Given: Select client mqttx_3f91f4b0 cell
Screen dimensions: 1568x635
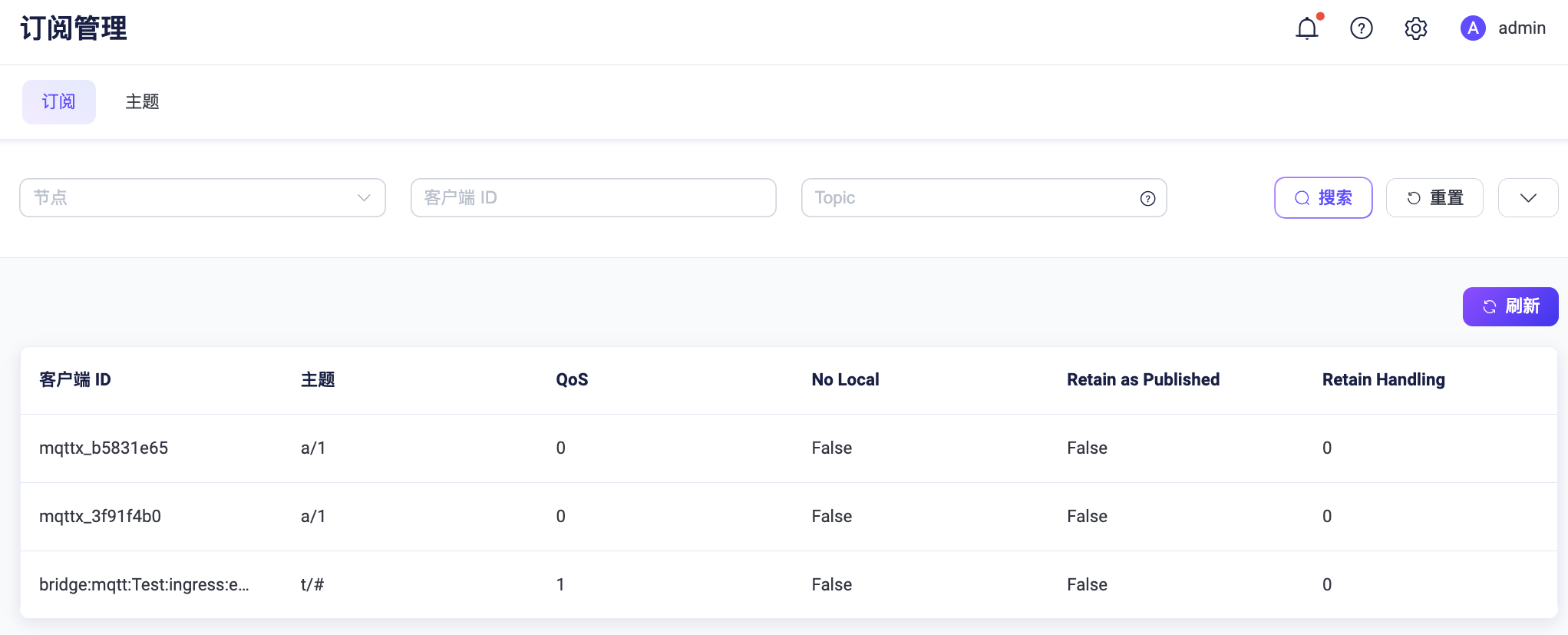Looking at the screenshot, I should tap(100, 517).
